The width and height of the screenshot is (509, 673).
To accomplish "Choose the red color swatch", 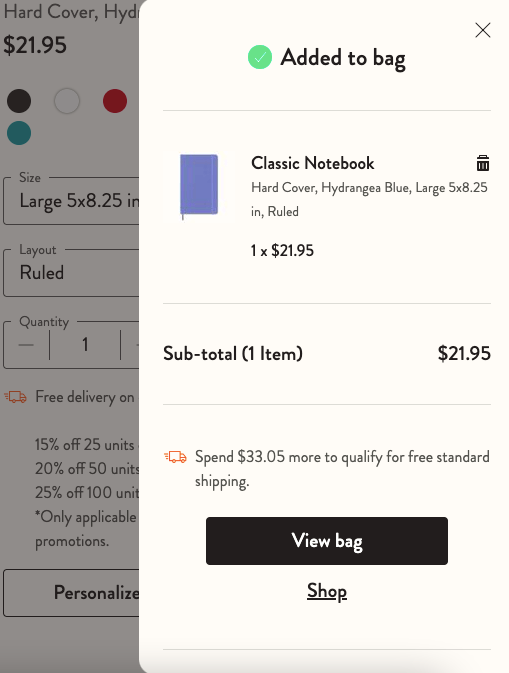I will (115, 101).
